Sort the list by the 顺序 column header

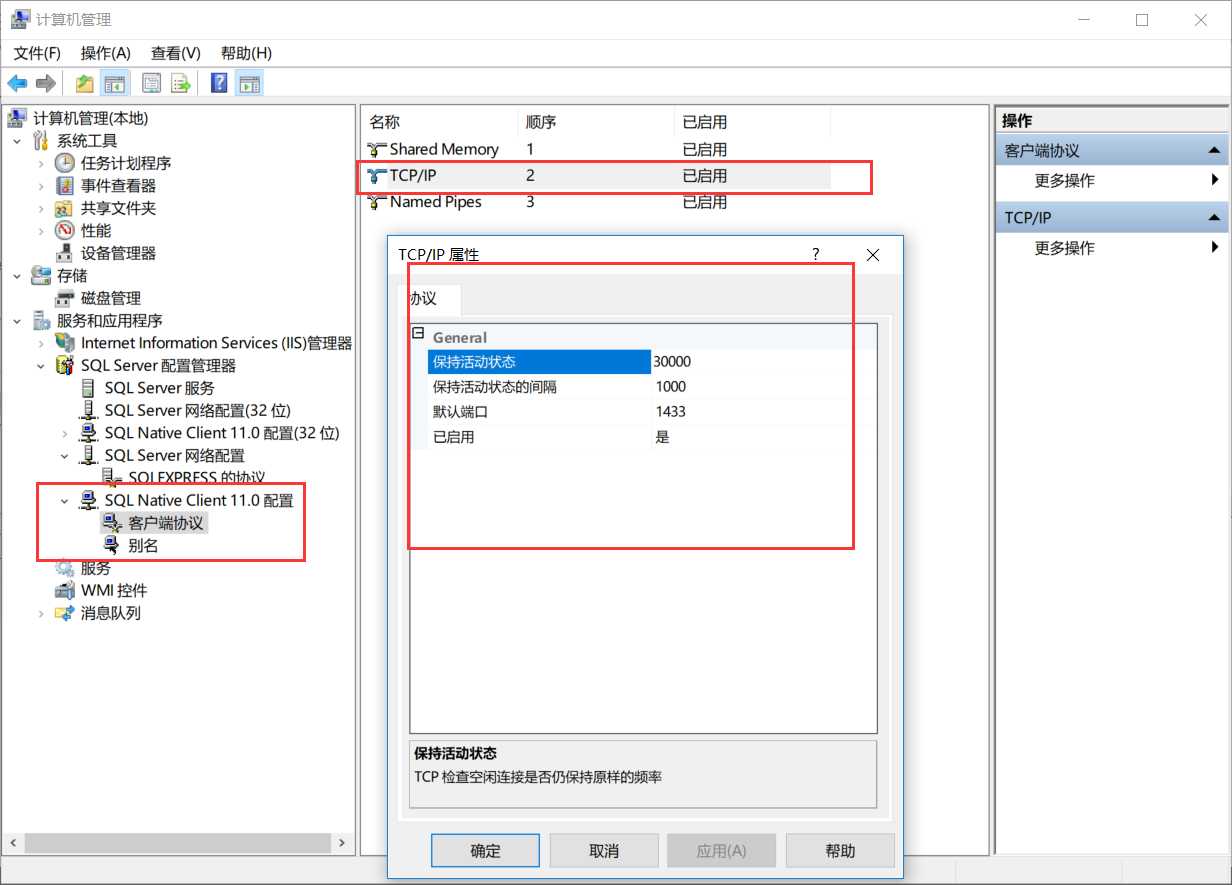596,122
